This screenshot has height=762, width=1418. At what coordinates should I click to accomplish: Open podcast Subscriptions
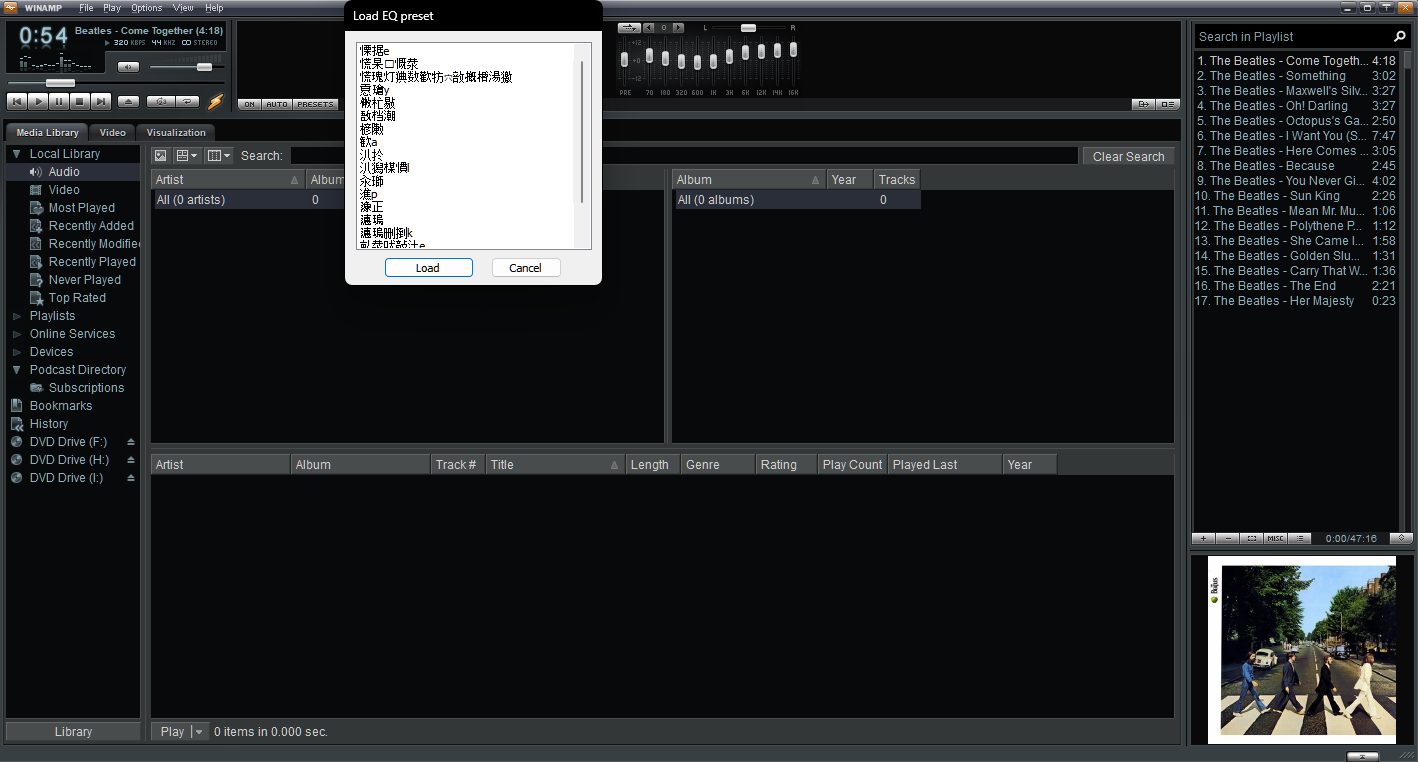[86, 388]
